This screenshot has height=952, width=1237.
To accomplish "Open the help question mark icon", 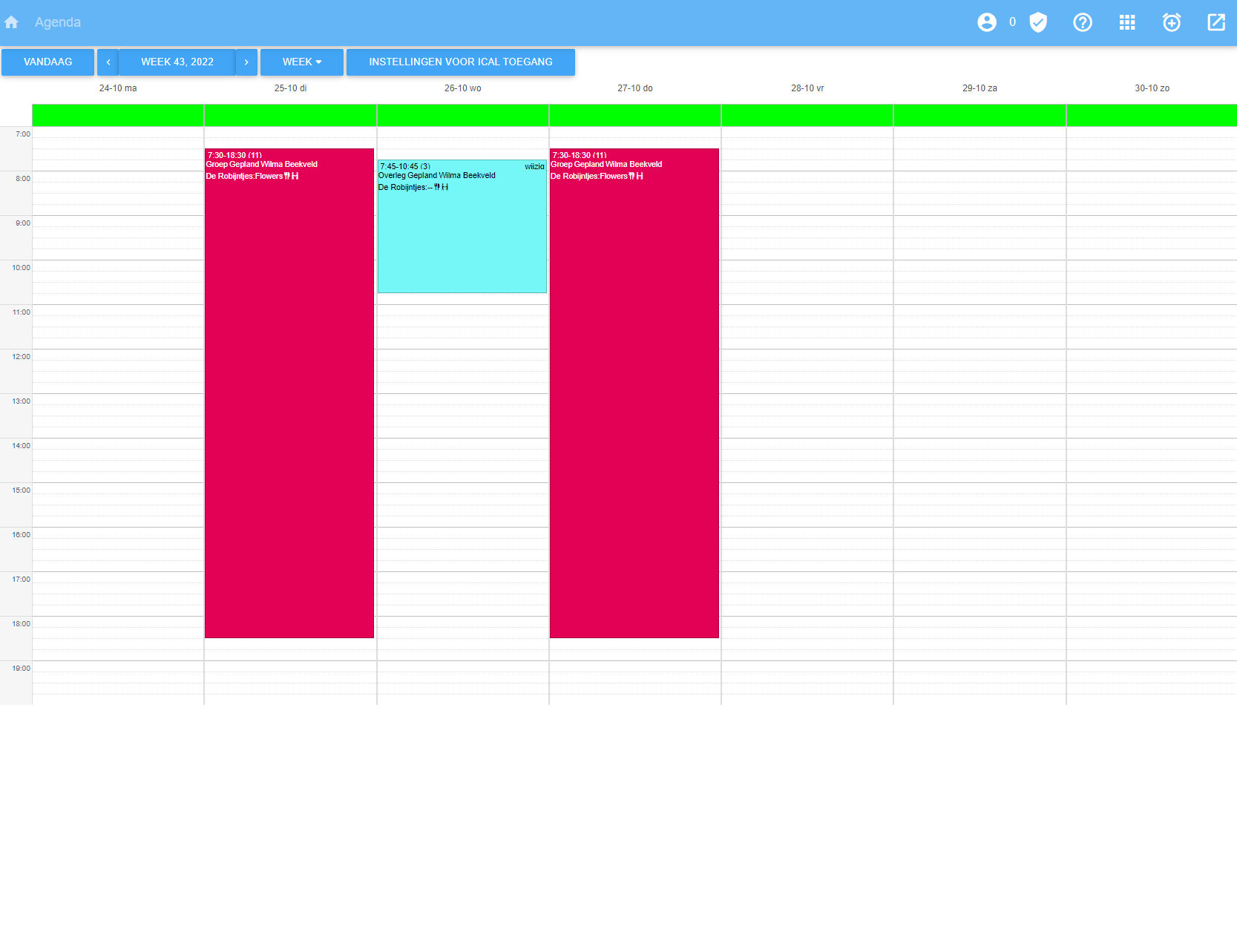I will [x=1082, y=22].
